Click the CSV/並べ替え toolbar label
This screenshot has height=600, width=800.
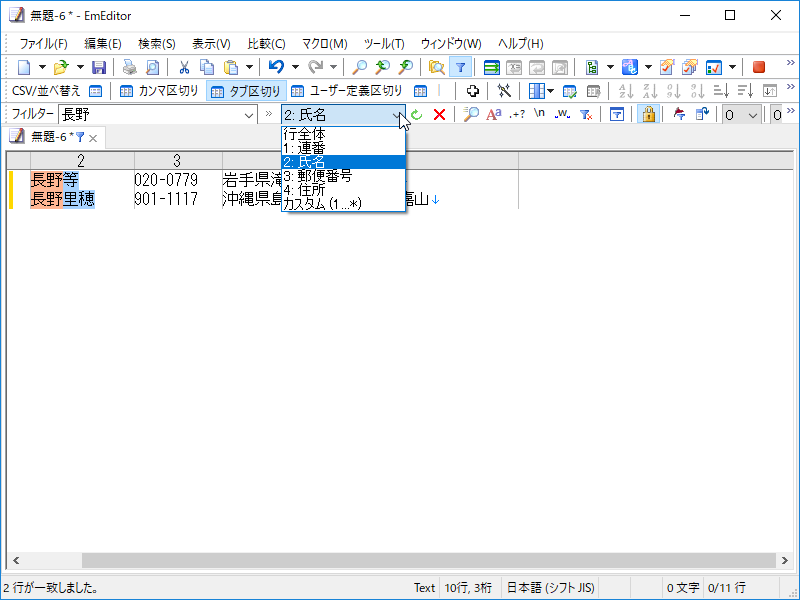[x=46, y=91]
